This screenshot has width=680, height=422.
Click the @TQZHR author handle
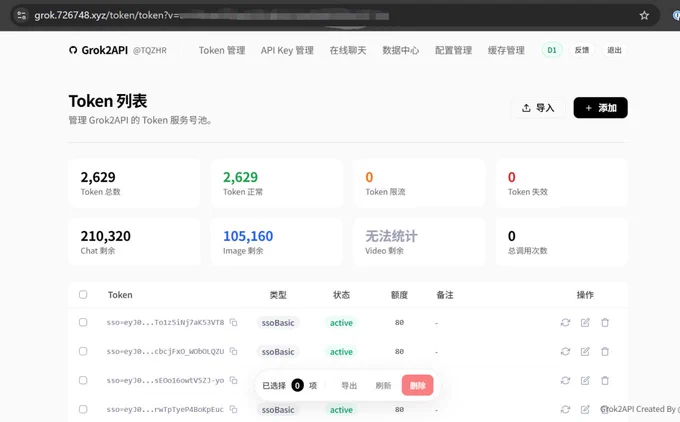click(x=150, y=50)
